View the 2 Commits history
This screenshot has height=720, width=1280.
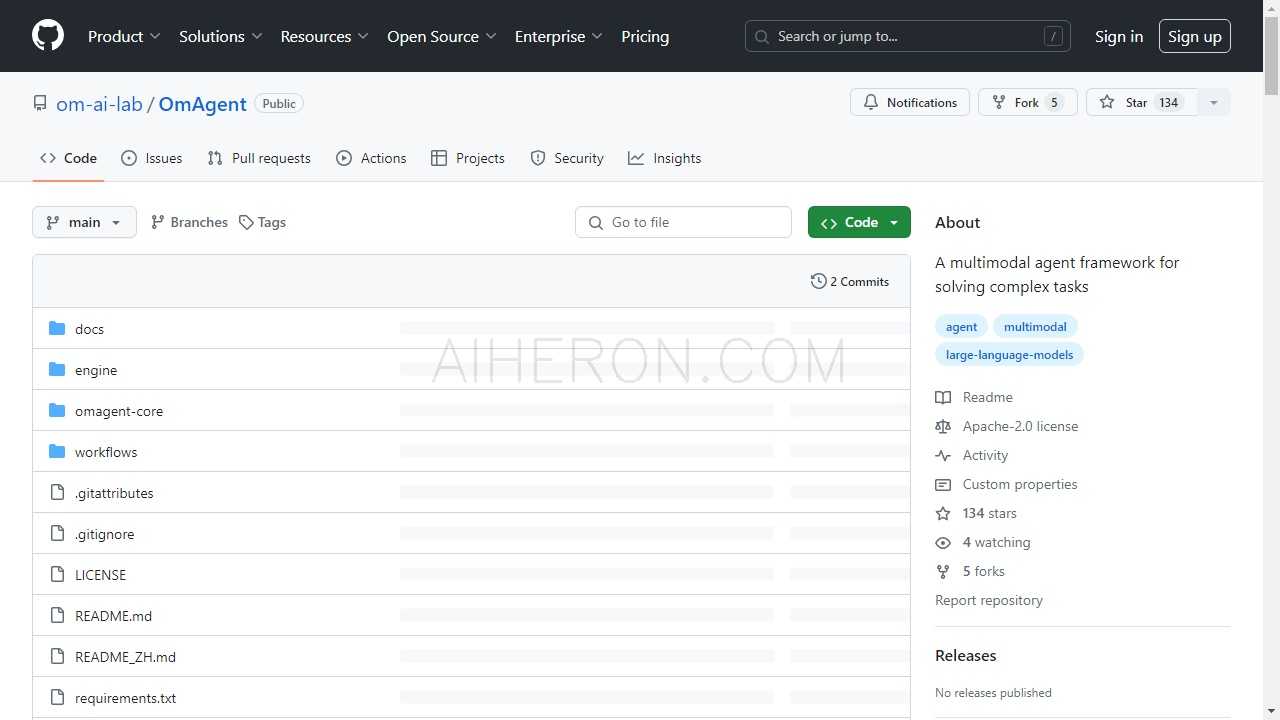click(850, 281)
